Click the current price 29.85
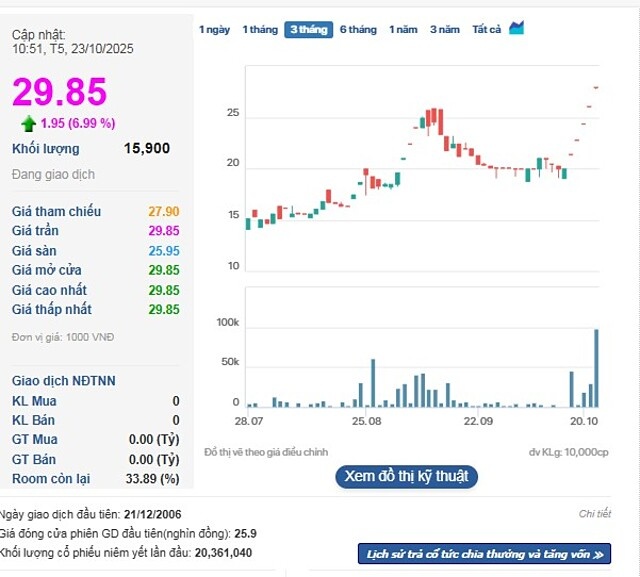 (59, 91)
